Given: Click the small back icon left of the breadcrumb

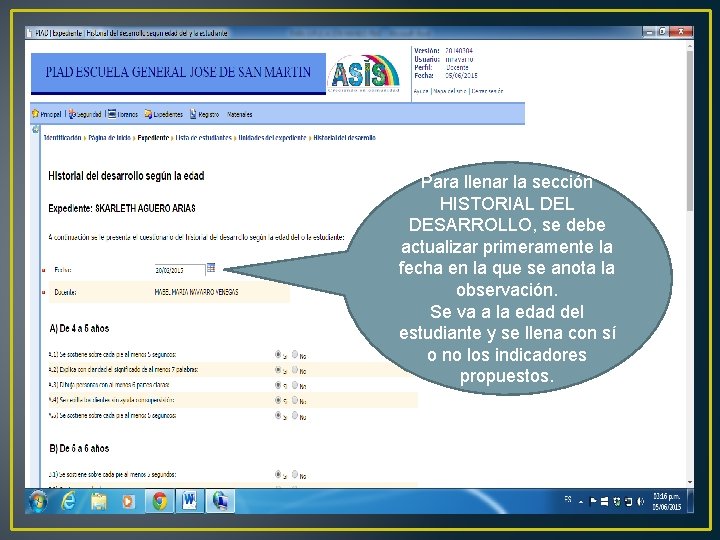Looking at the screenshot, I should tap(35, 130).
